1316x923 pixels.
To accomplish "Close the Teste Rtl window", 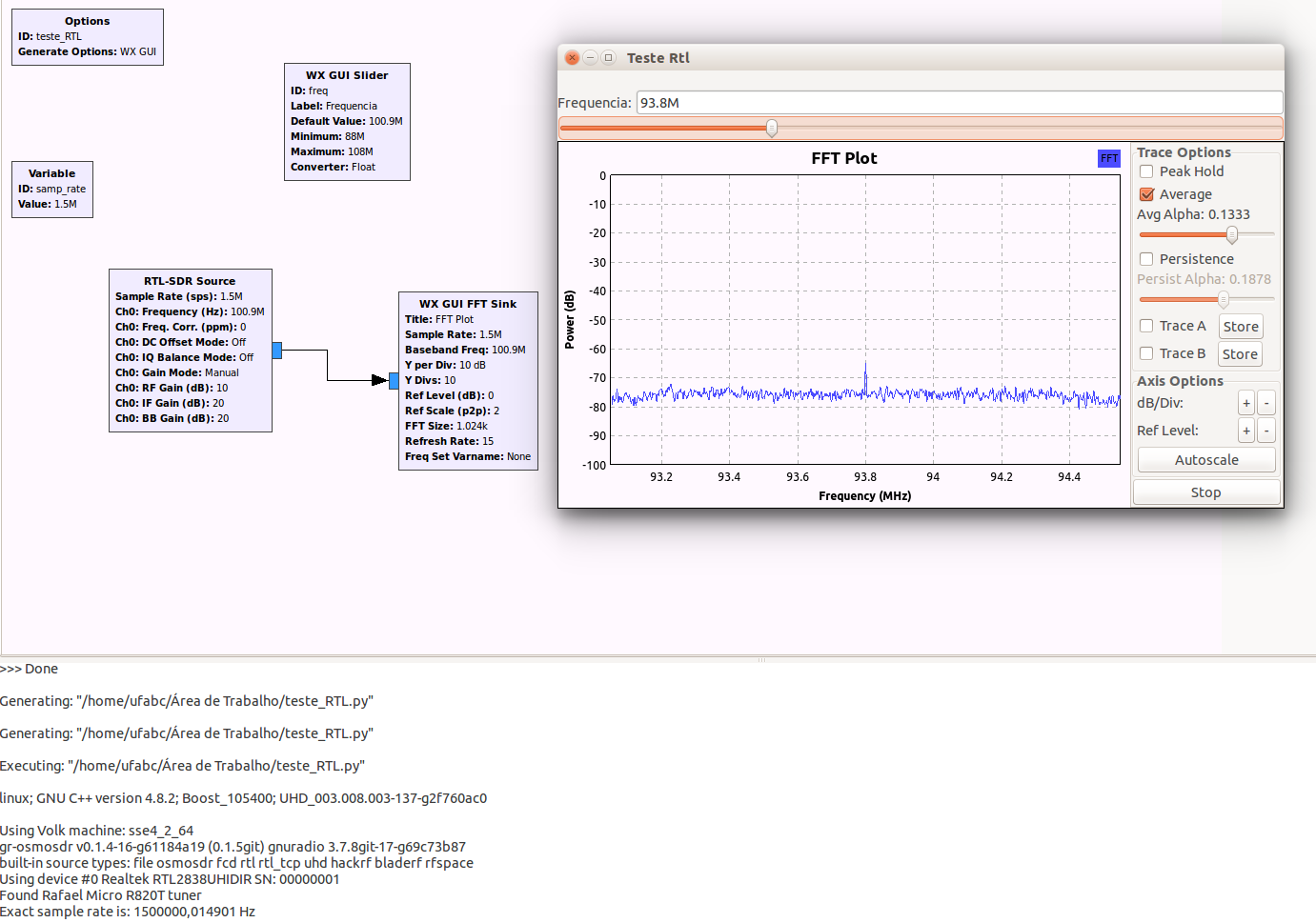I will point(572,58).
